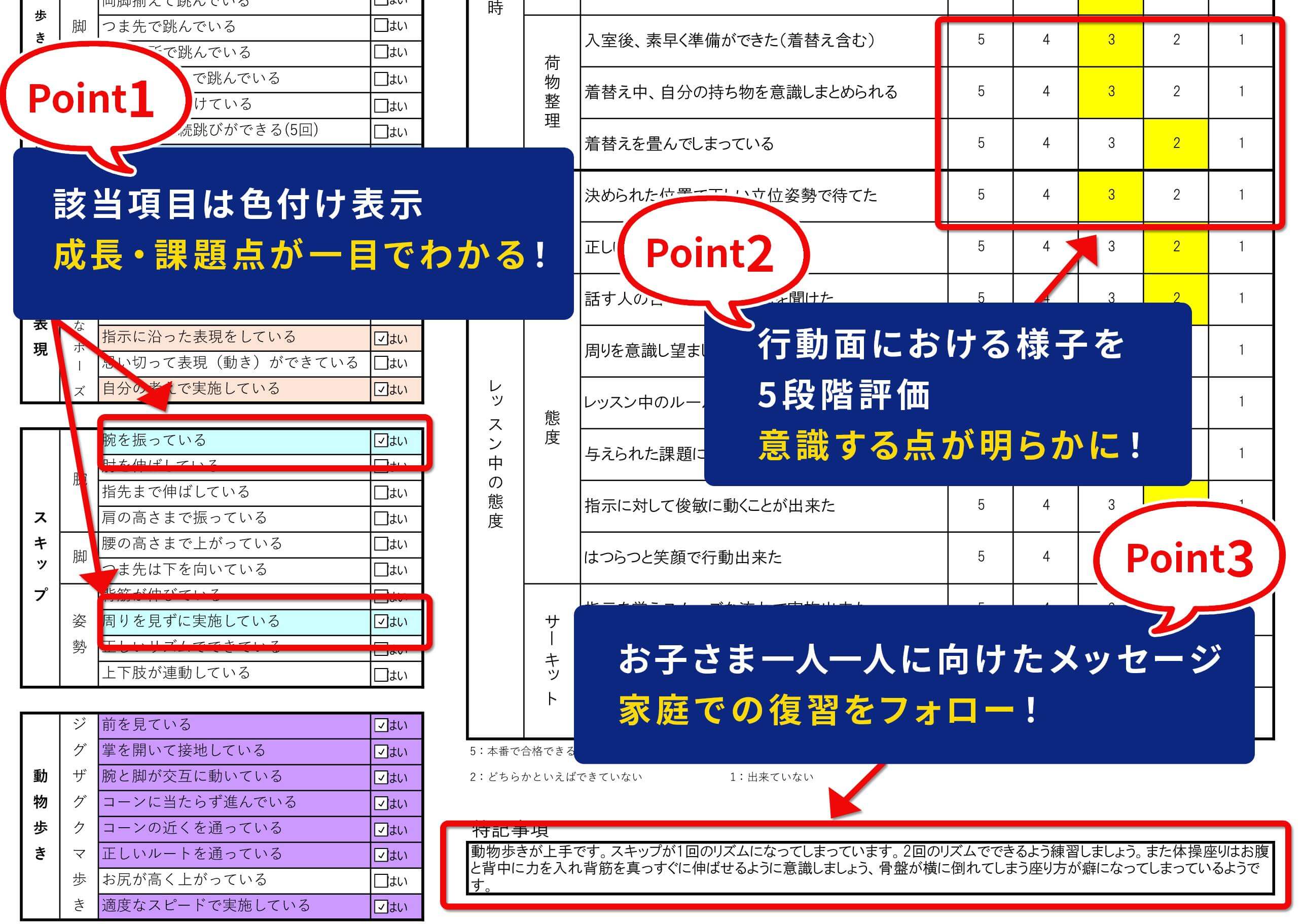Tick the 思い切って表現（動き）ができている checkbox
The width and height of the screenshot is (1303, 924).
[x=380, y=363]
